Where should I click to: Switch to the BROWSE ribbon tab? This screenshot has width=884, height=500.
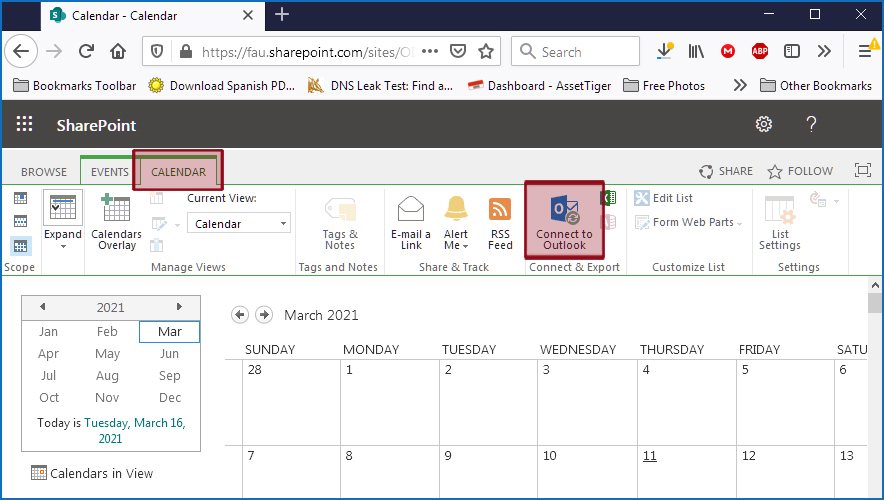click(x=44, y=172)
